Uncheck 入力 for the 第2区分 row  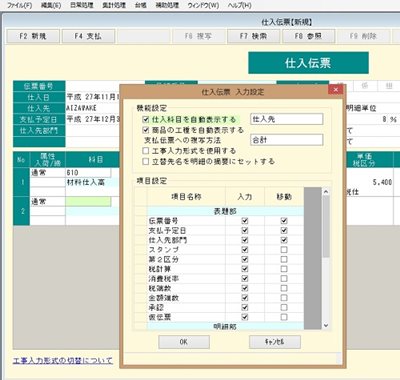(x=245, y=259)
